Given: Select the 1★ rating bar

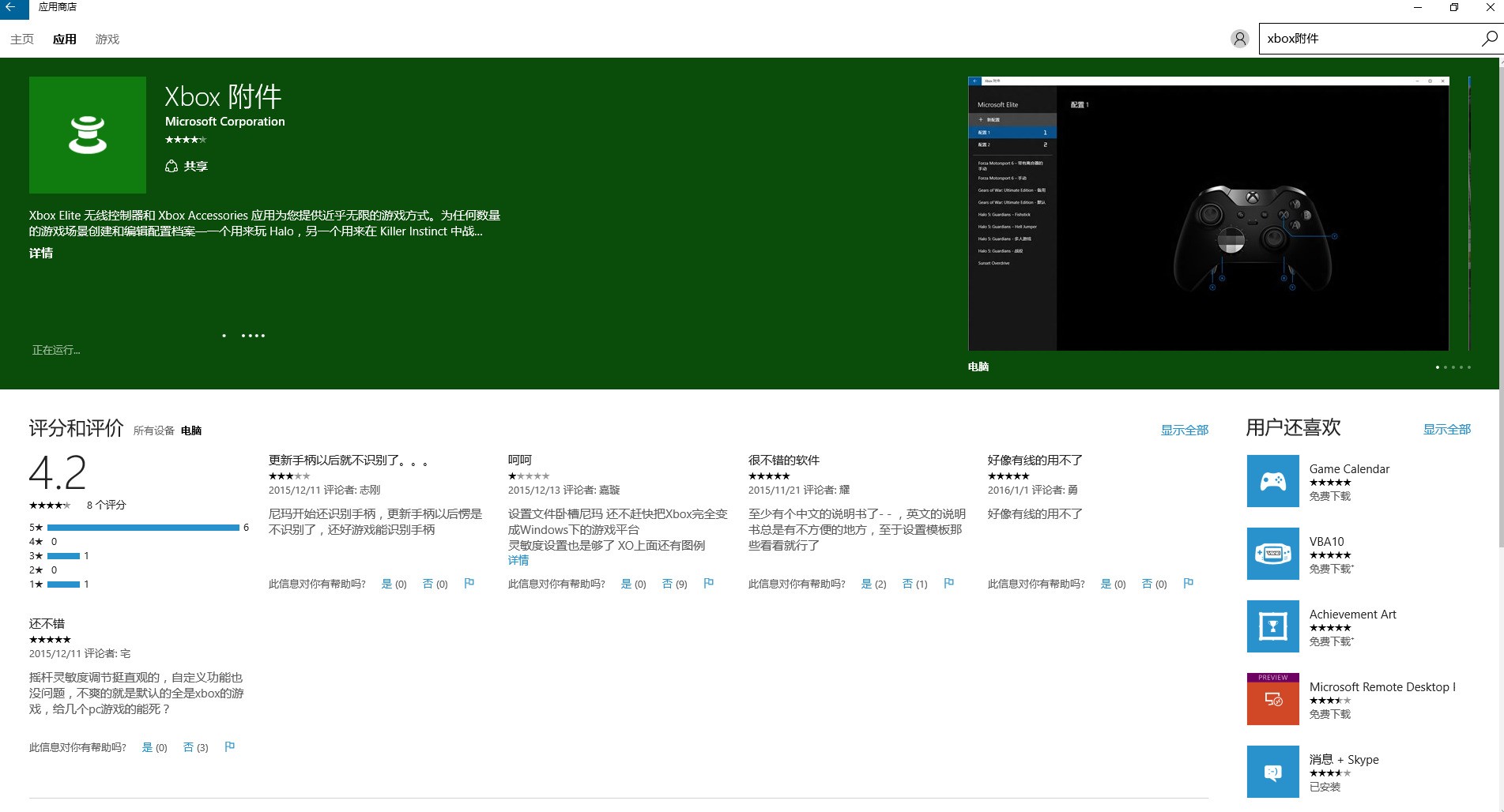Looking at the screenshot, I should pos(63,585).
